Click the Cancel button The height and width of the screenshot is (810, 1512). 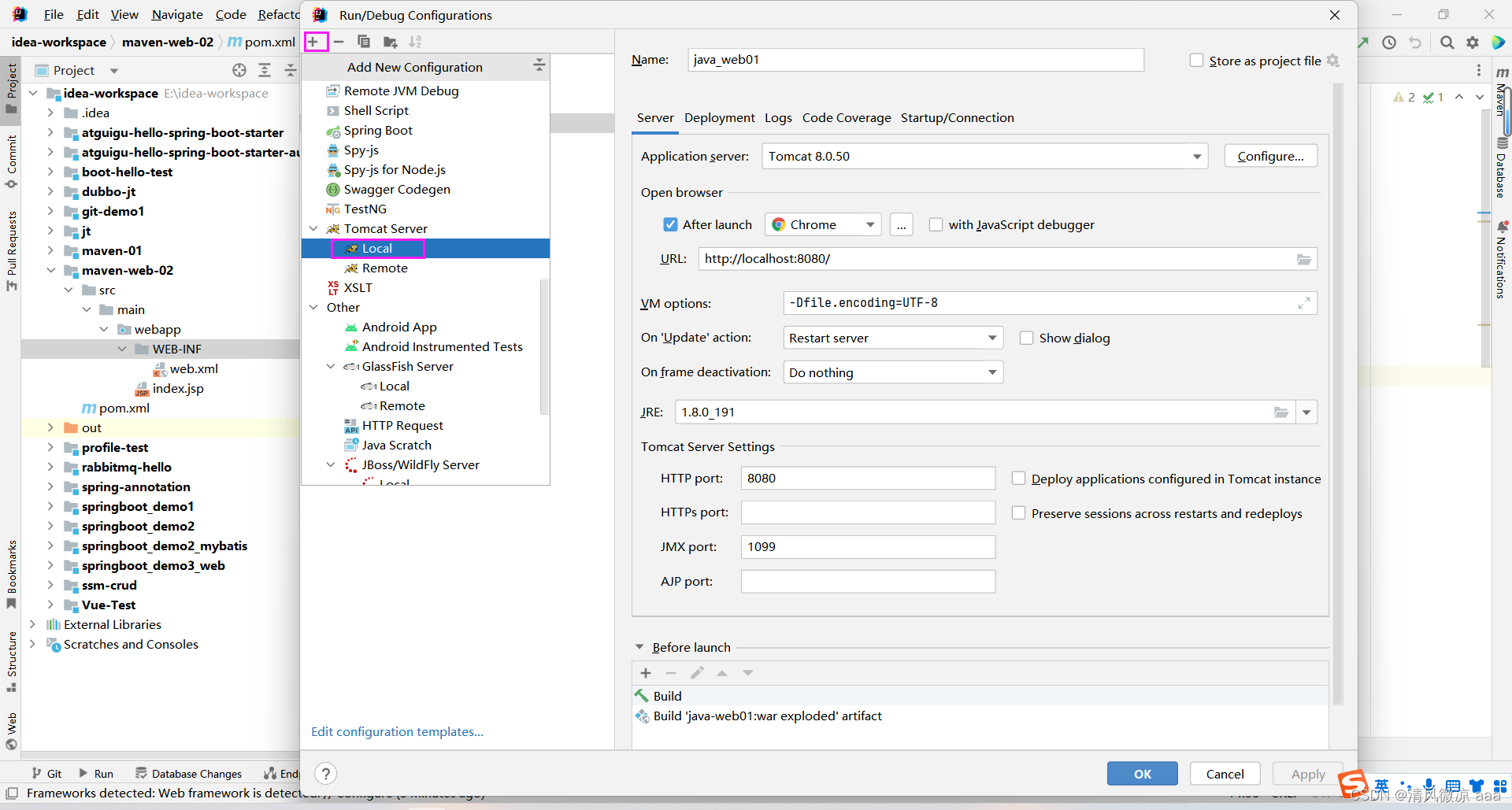(x=1225, y=774)
